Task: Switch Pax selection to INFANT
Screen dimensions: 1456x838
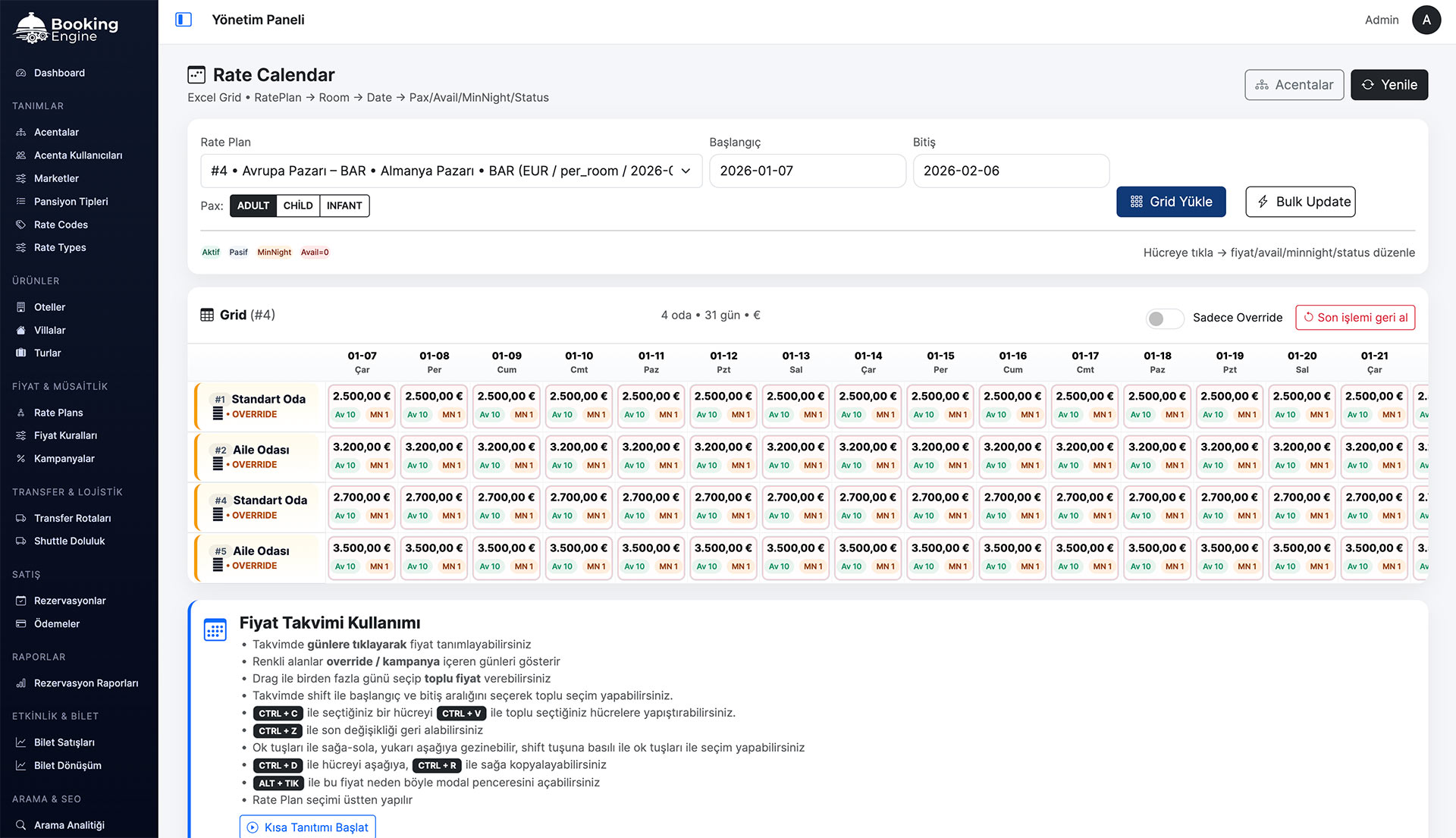Action: pos(344,206)
